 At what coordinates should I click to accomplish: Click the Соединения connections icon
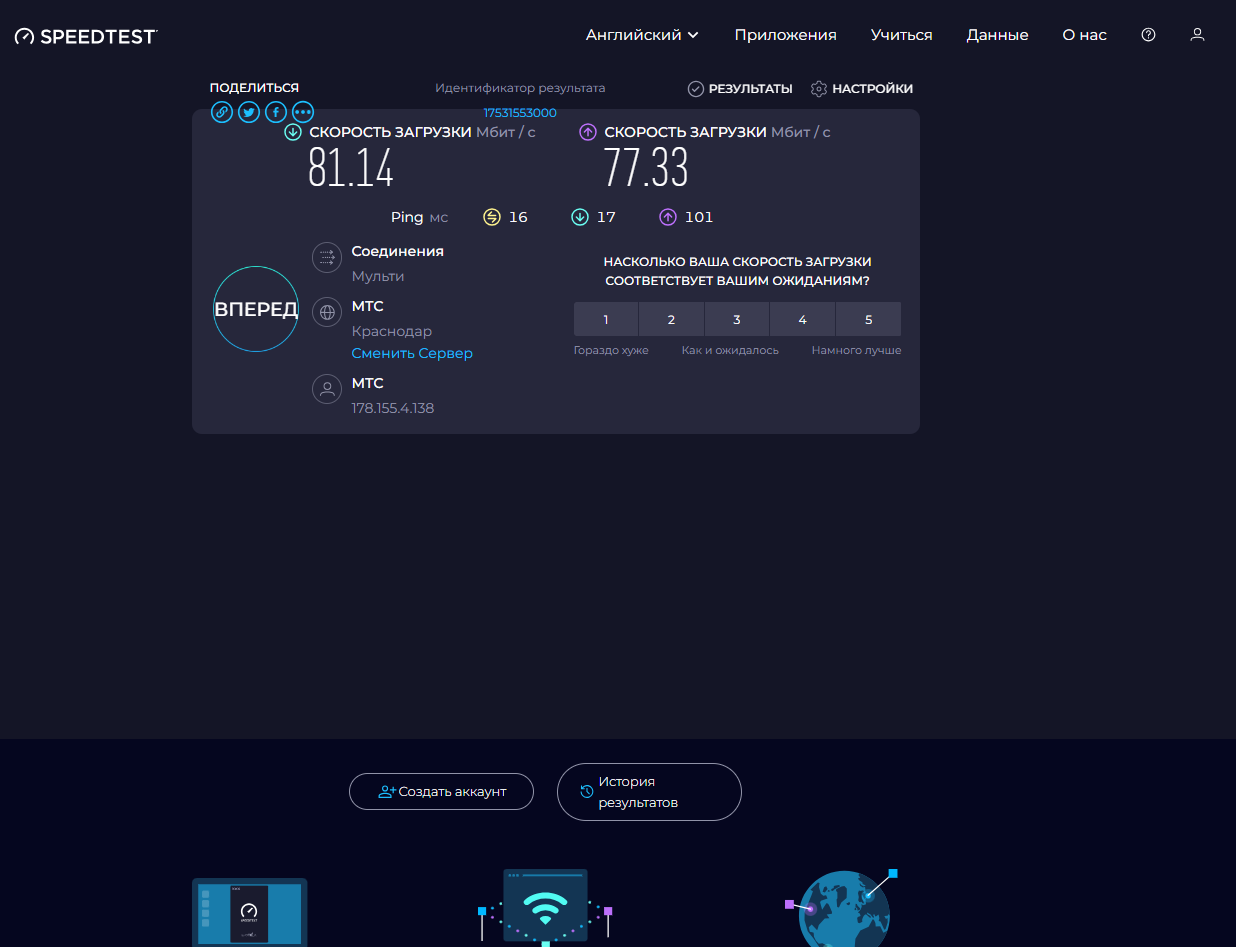click(327, 258)
